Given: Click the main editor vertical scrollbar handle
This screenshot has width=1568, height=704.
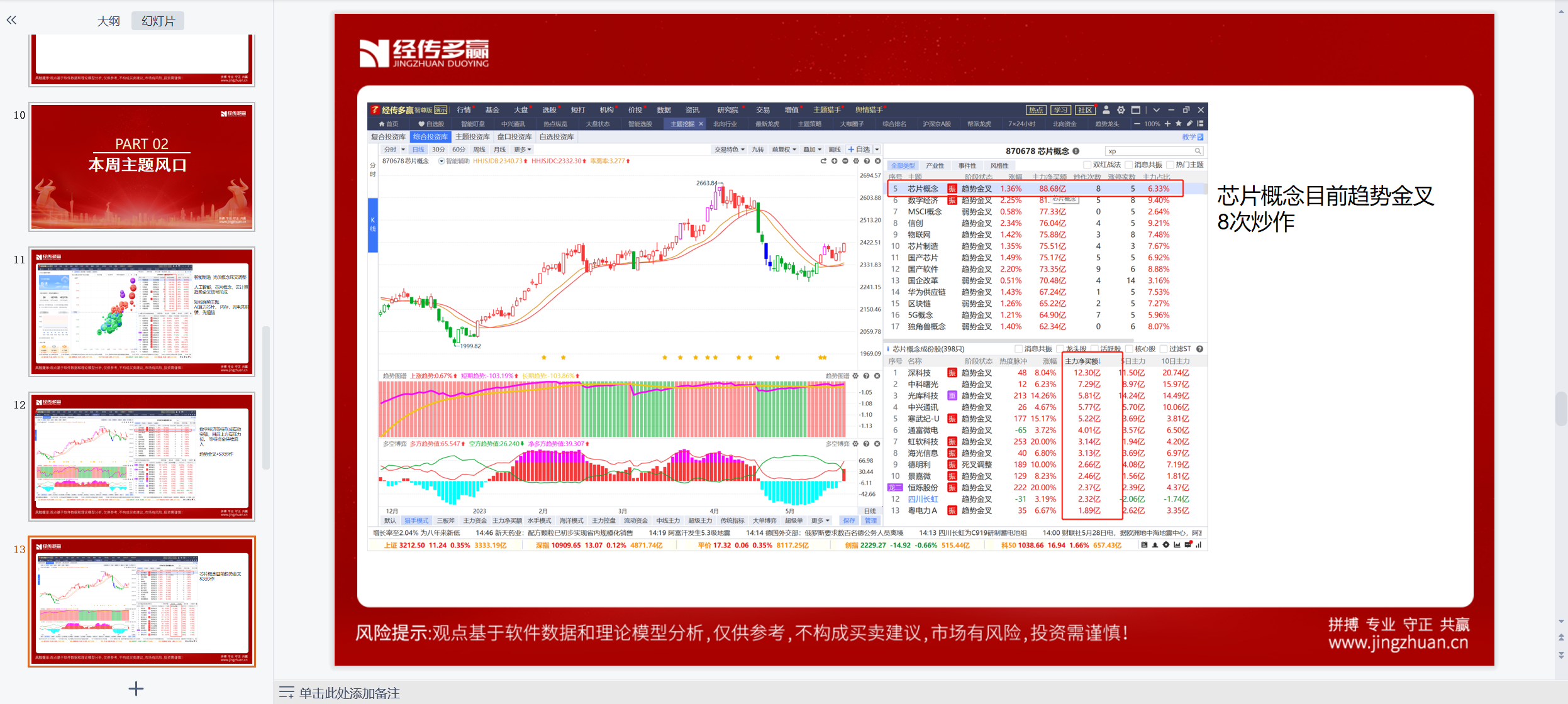Looking at the screenshot, I should click(x=1561, y=409).
